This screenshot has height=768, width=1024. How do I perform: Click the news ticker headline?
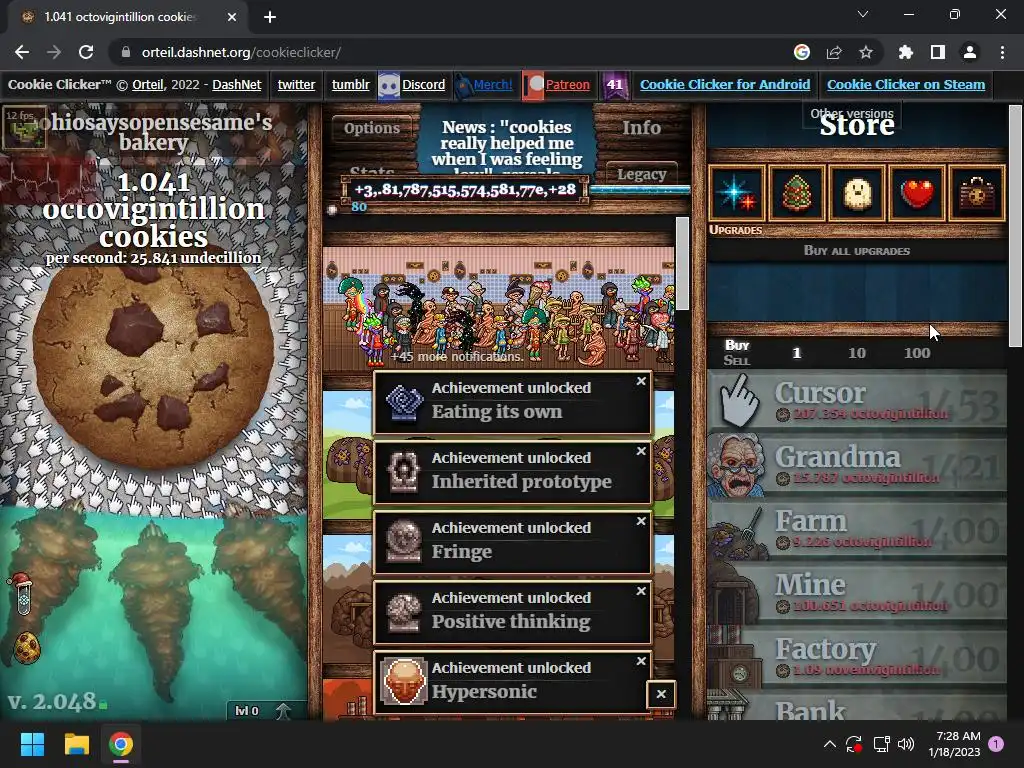506,144
